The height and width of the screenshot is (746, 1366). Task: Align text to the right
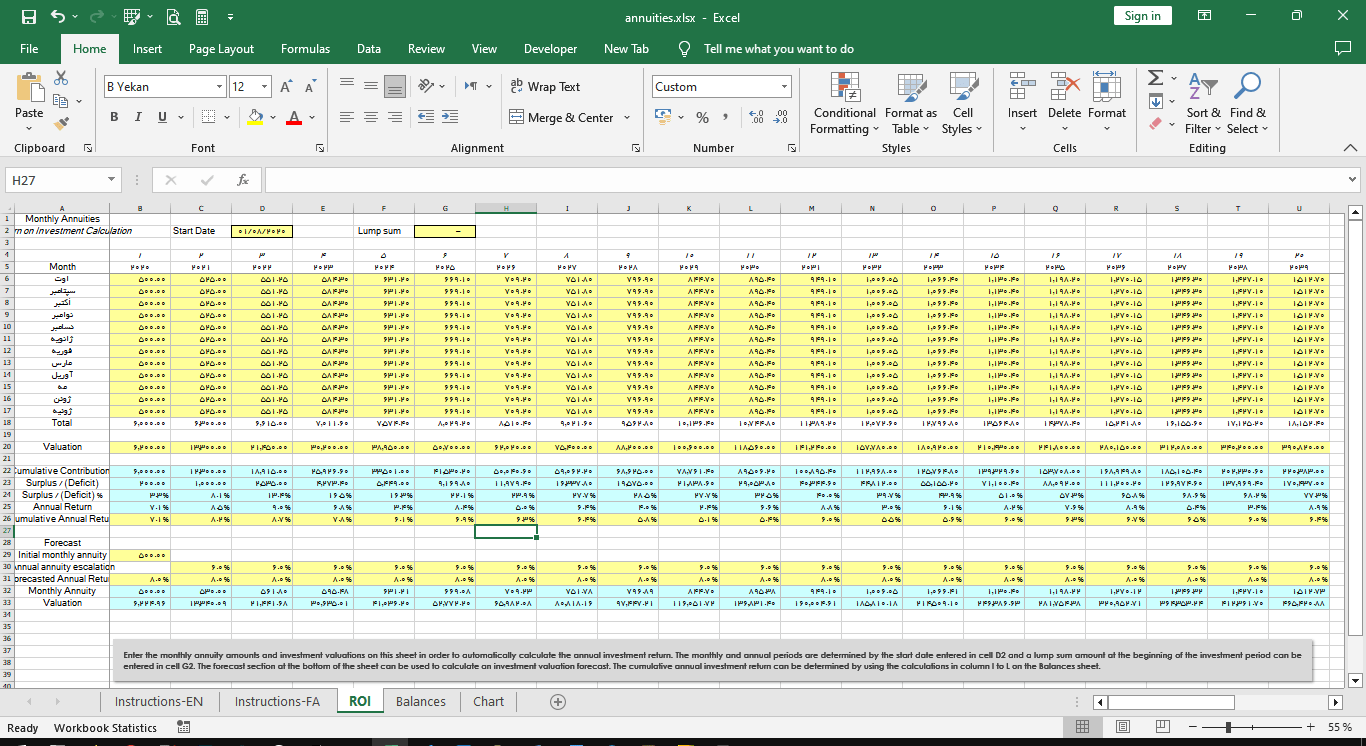394,117
